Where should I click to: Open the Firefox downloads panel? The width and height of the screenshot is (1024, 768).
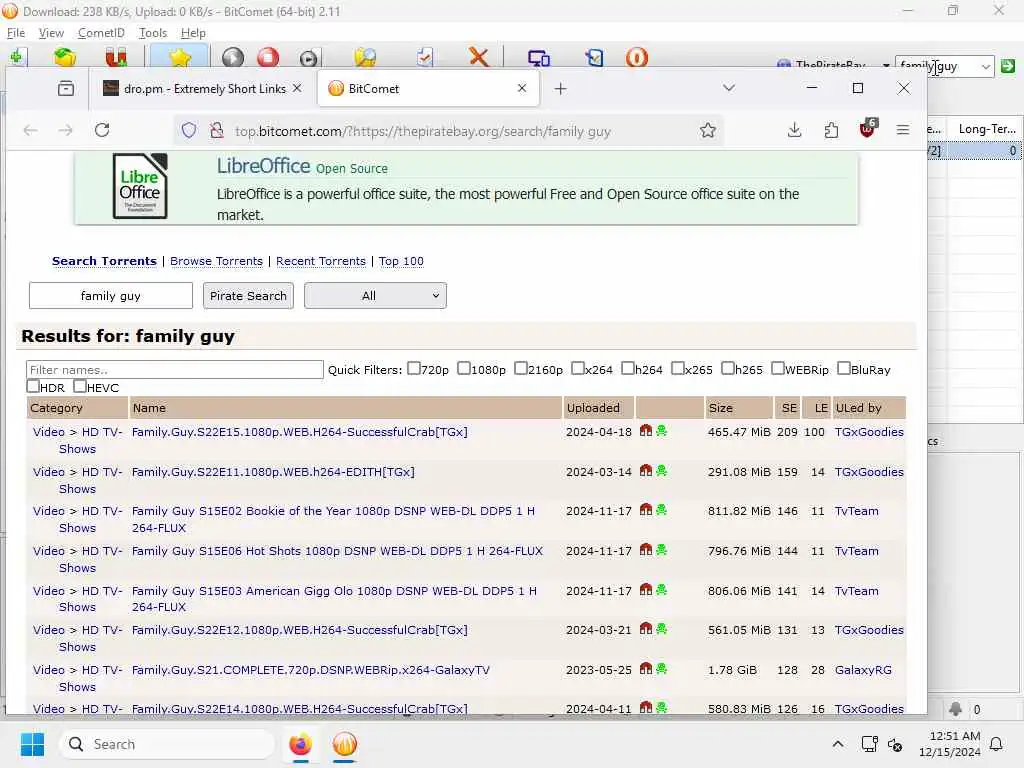(794, 131)
